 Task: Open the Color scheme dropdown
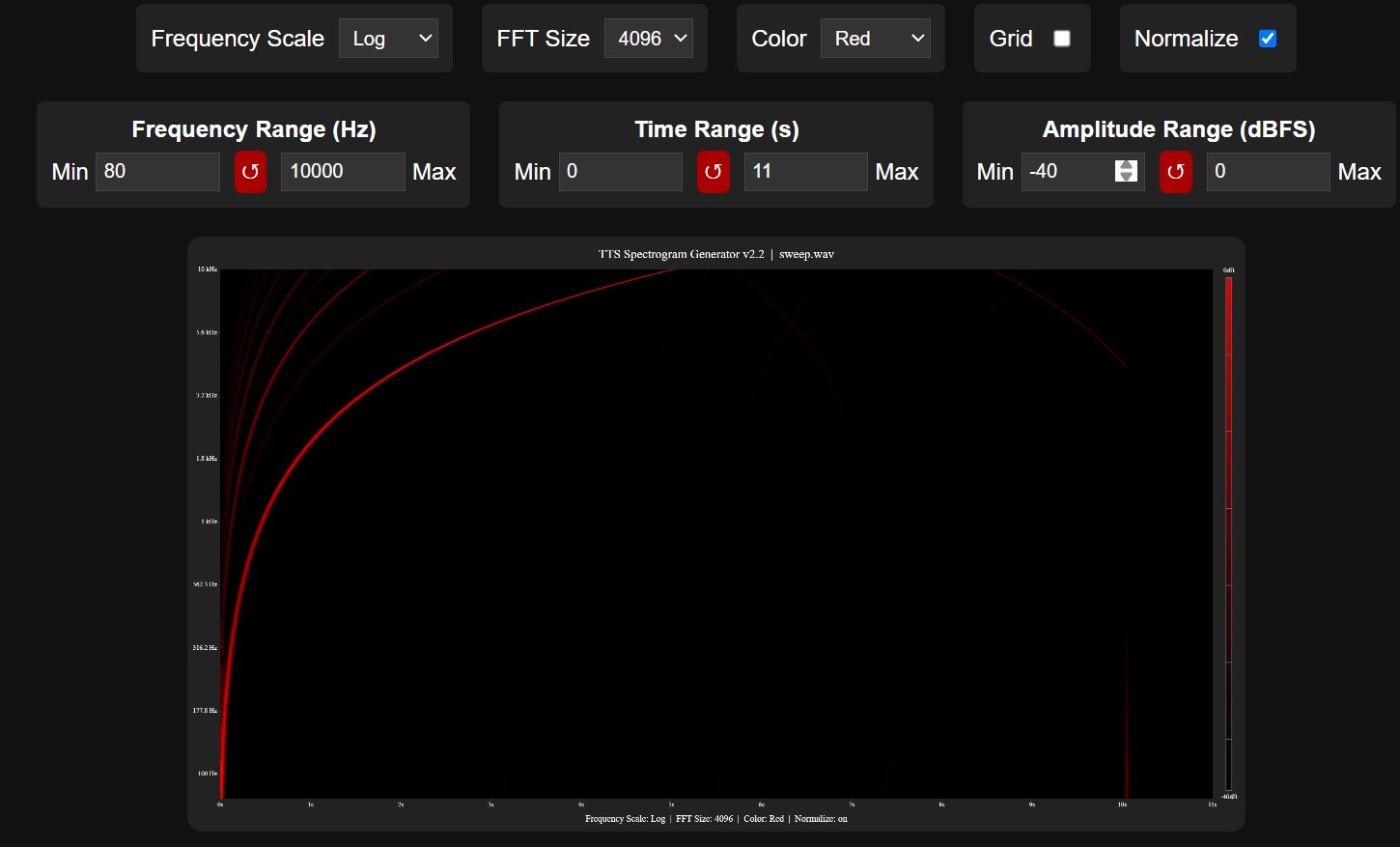(x=875, y=39)
